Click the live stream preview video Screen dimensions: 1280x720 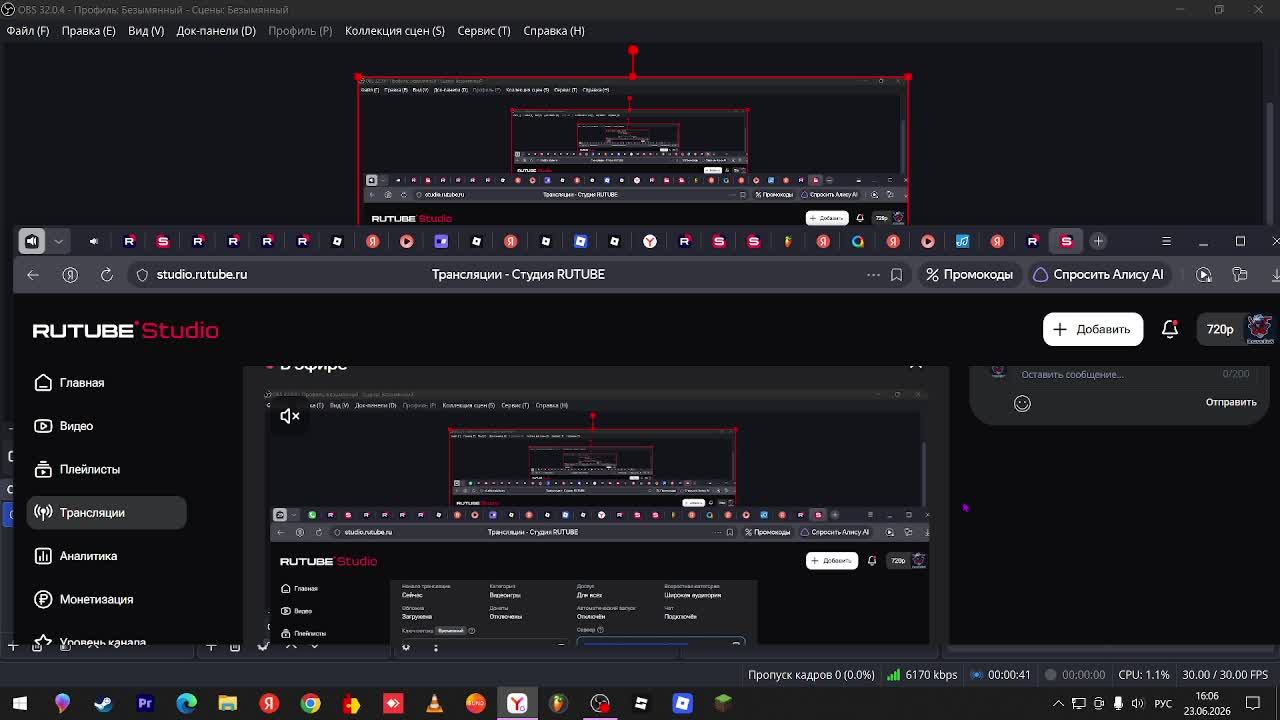pos(596,516)
